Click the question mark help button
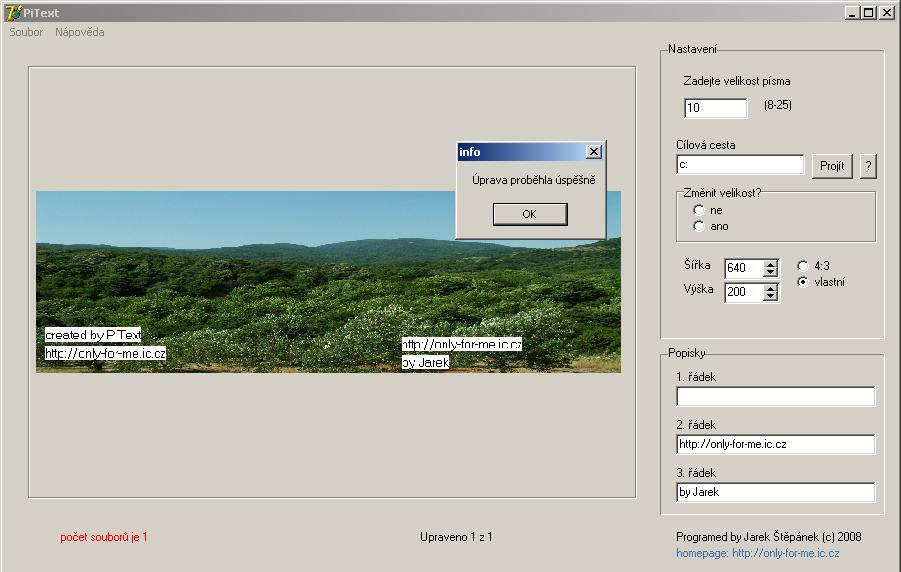 coord(868,166)
